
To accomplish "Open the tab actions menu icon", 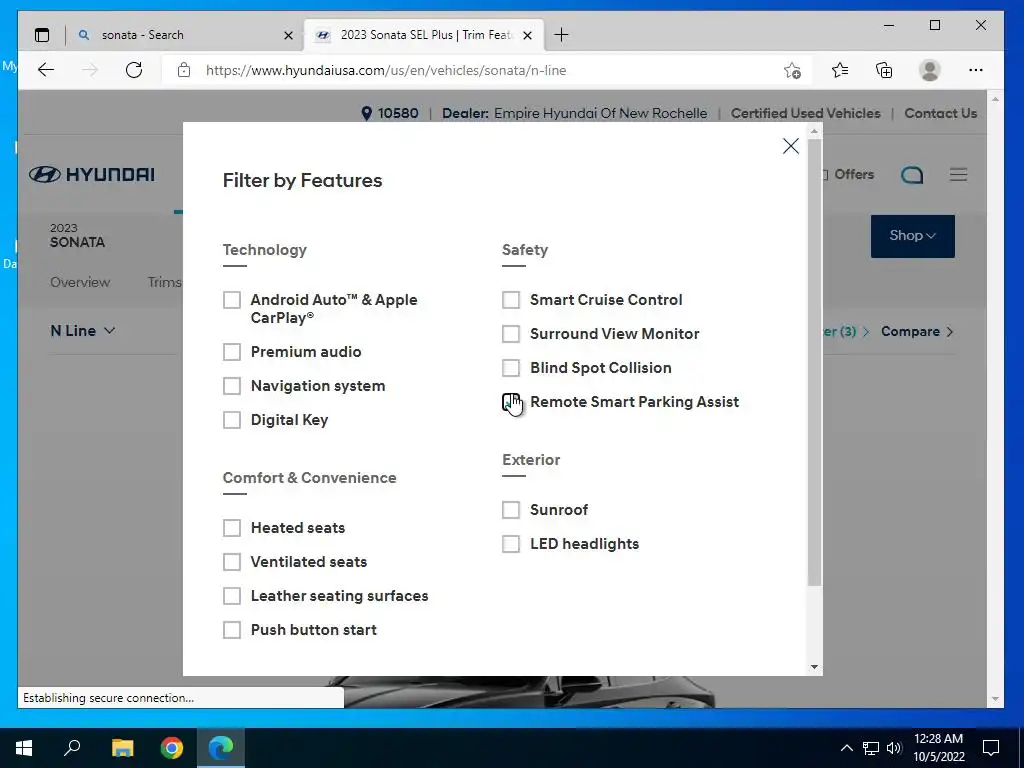I will [x=42, y=35].
